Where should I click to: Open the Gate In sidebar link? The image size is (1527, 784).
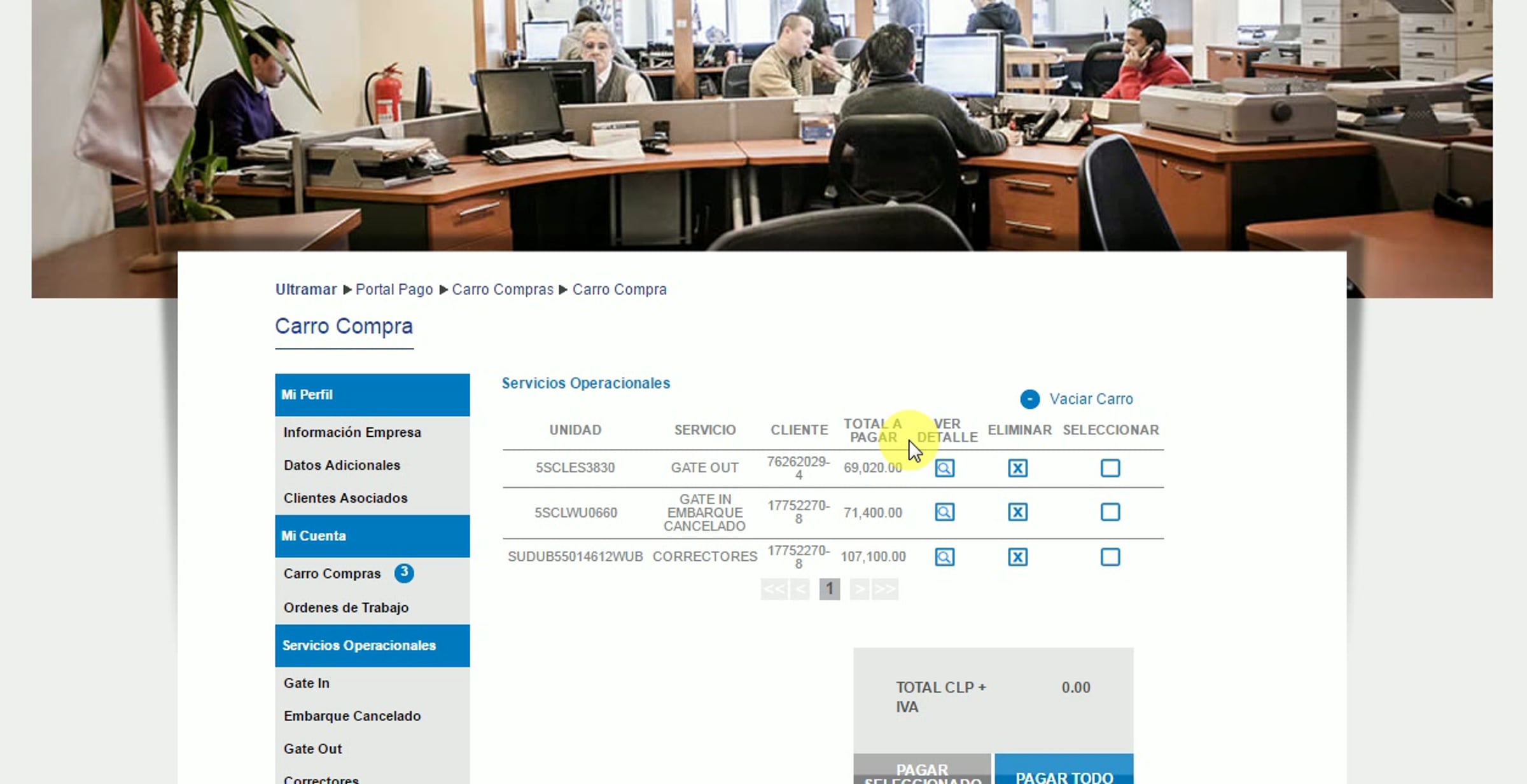click(306, 683)
